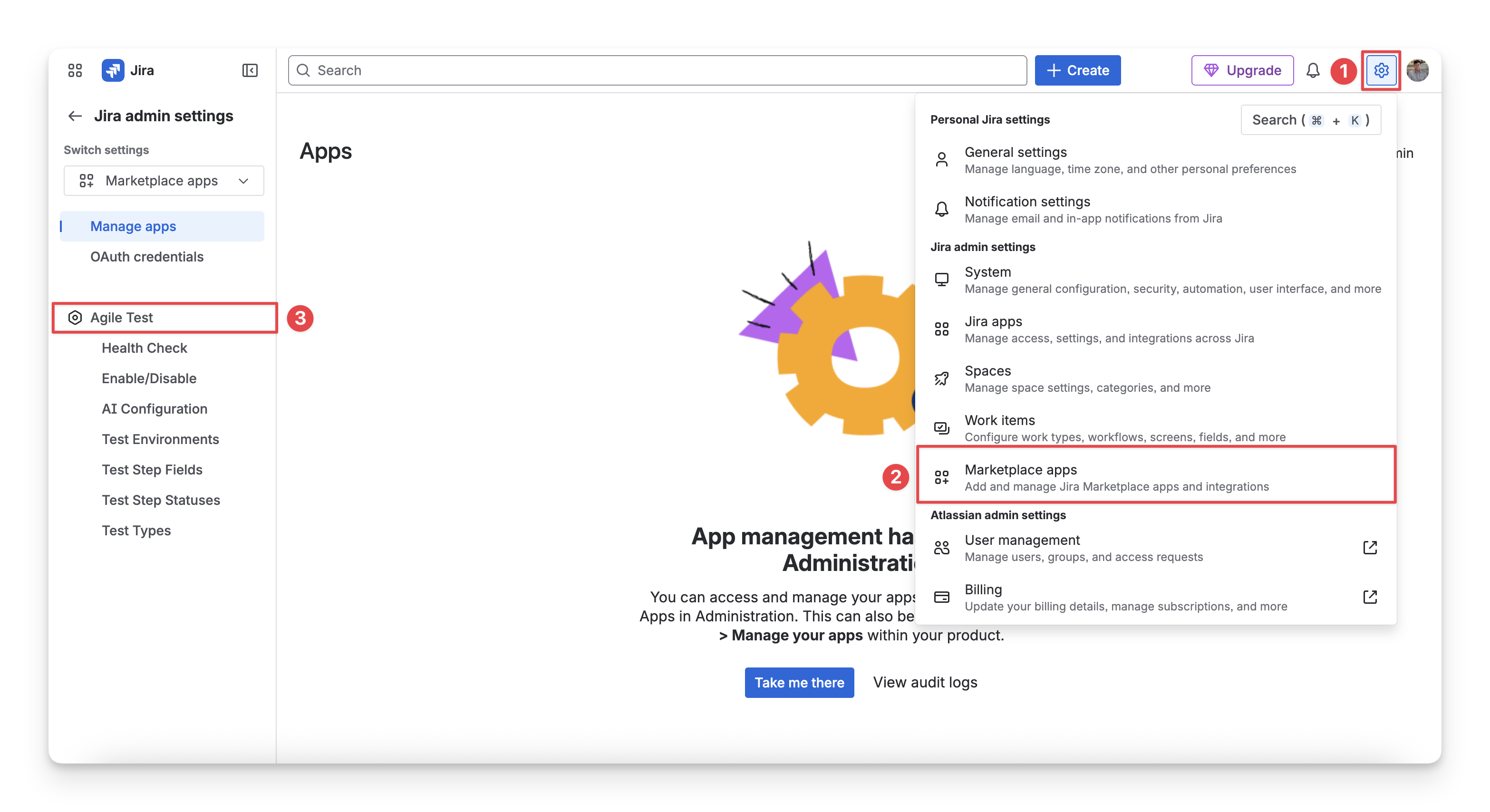Image resolution: width=1490 pixels, height=812 pixels.
Task: Open OAuth credentials in the sidebar
Action: tap(147, 257)
